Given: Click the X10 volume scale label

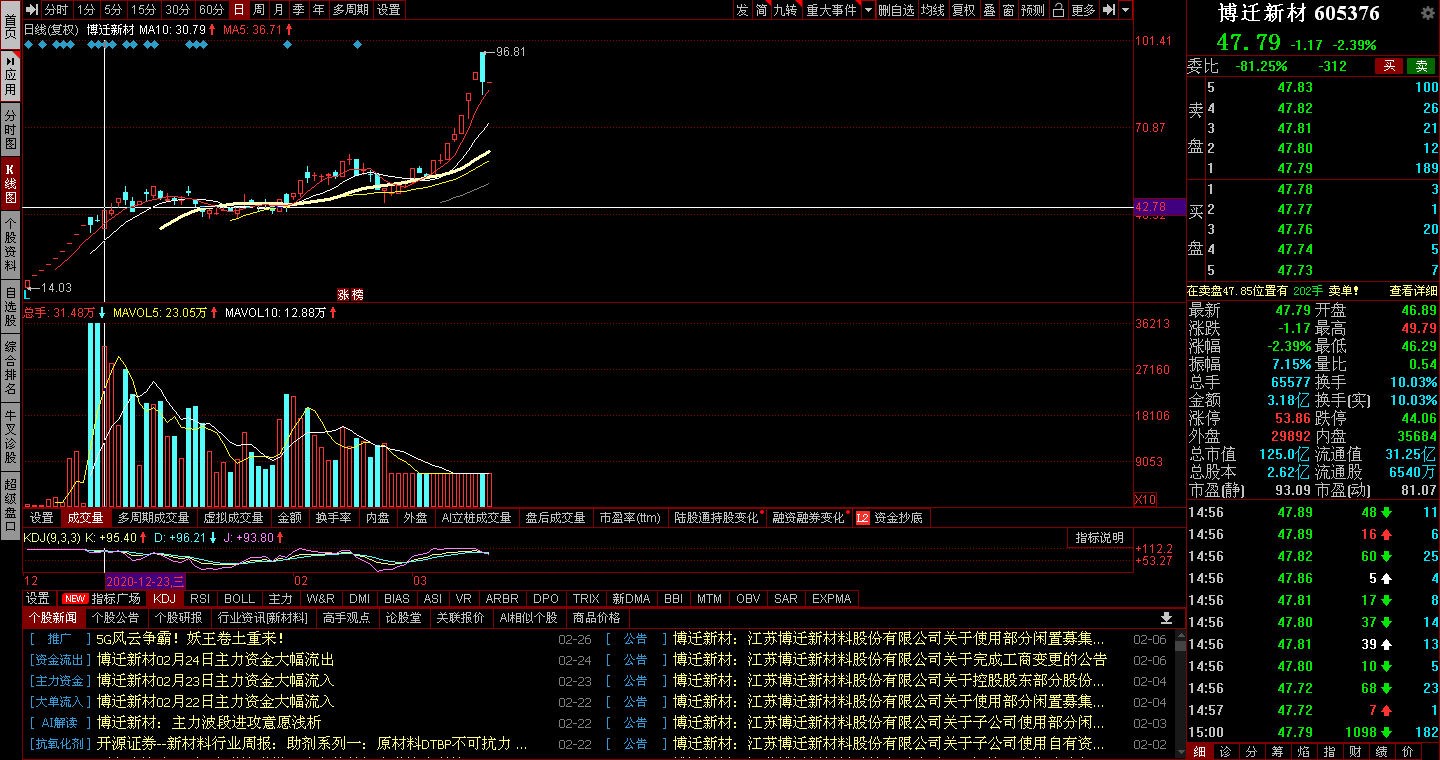Looking at the screenshot, I should [x=1144, y=499].
